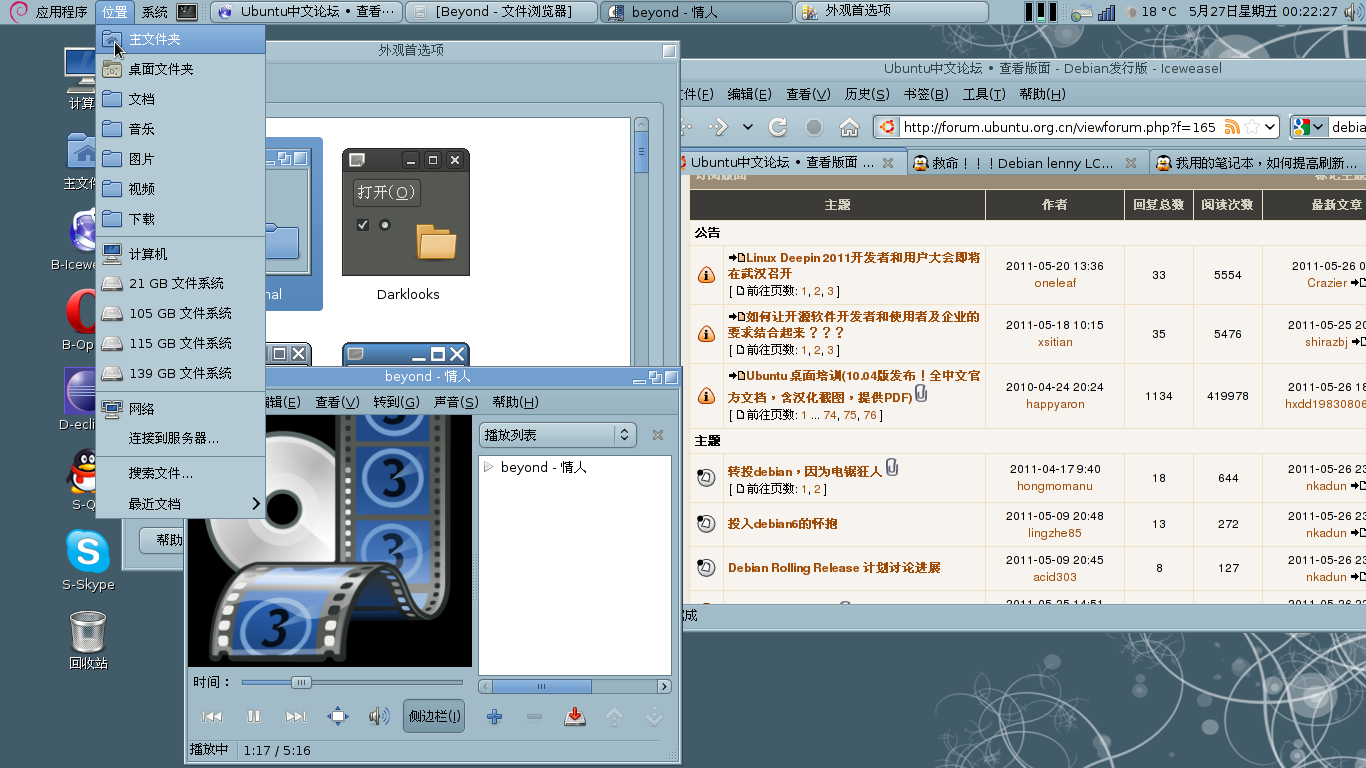Image resolution: width=1366 pixels, height=768 pixels.
Task: Click the 18 °C weather applet
Action: [1152, 12]
